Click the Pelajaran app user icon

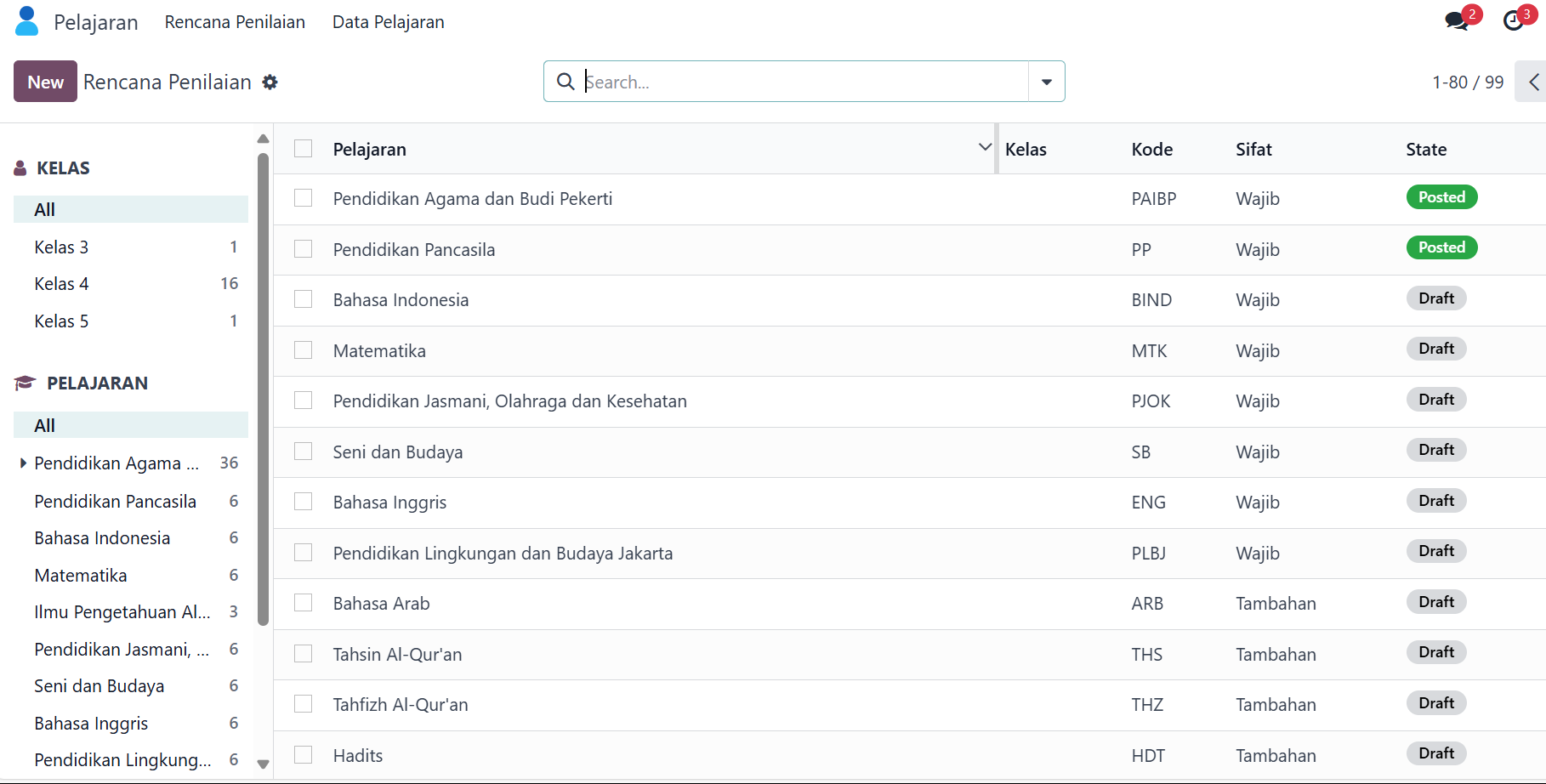pyautogui.click(x=27, y=21)
